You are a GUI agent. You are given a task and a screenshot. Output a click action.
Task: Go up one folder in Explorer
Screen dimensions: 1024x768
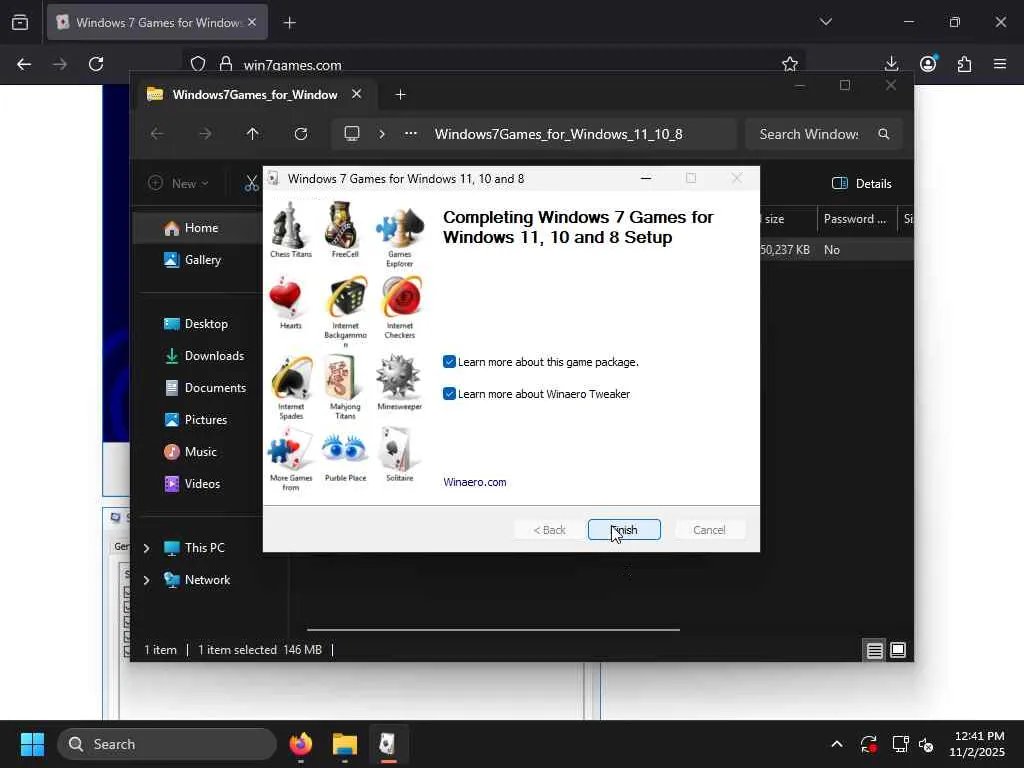click(x=253, y=134)
